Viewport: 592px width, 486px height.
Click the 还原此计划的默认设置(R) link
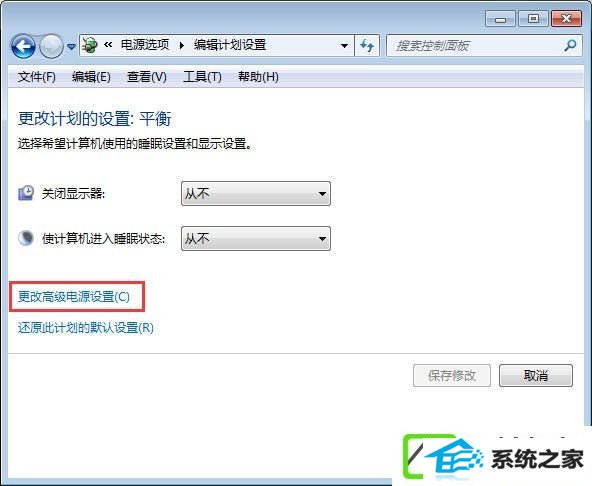click(86, 328)
